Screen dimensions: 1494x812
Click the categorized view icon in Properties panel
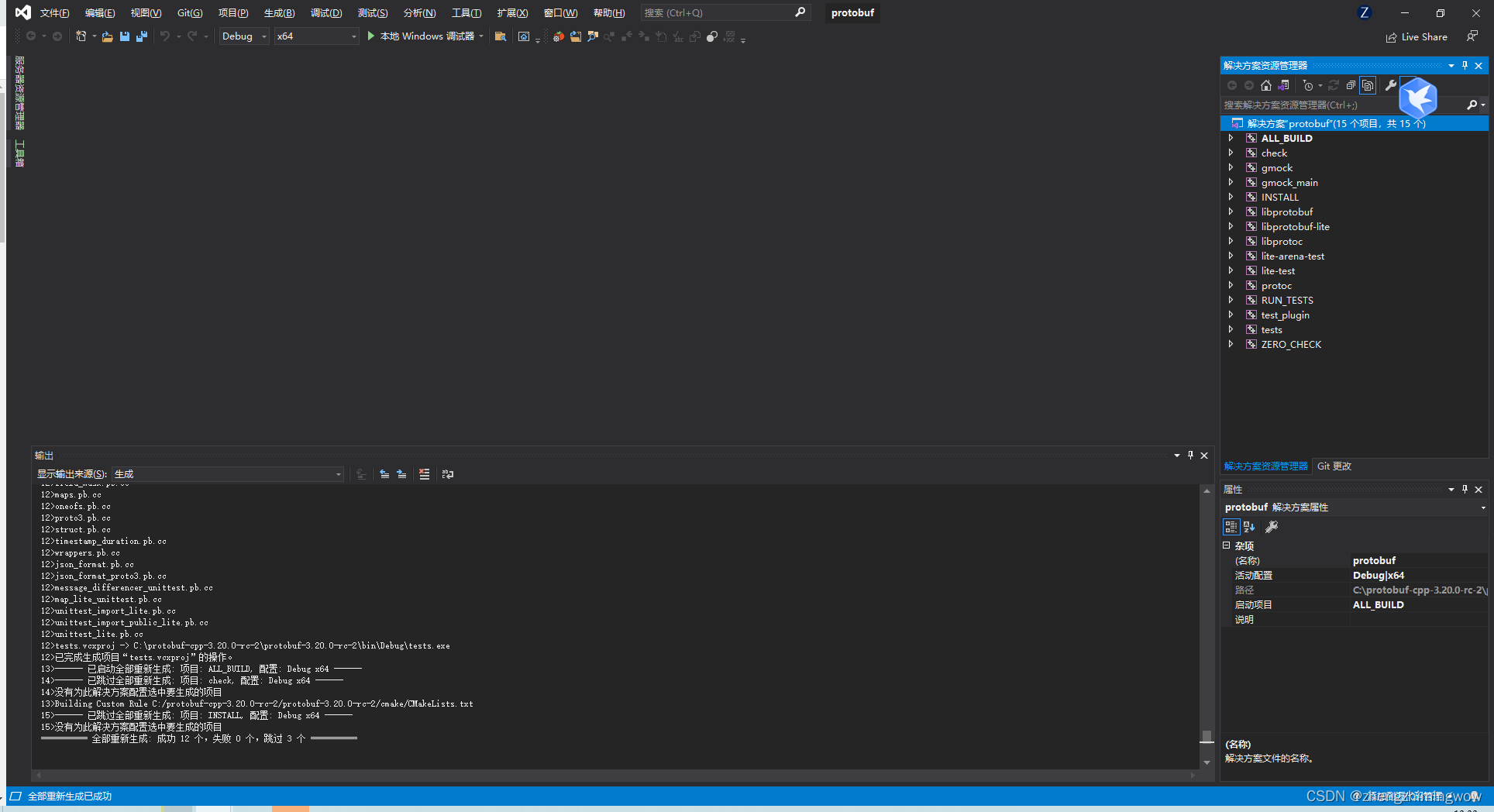1231,527
